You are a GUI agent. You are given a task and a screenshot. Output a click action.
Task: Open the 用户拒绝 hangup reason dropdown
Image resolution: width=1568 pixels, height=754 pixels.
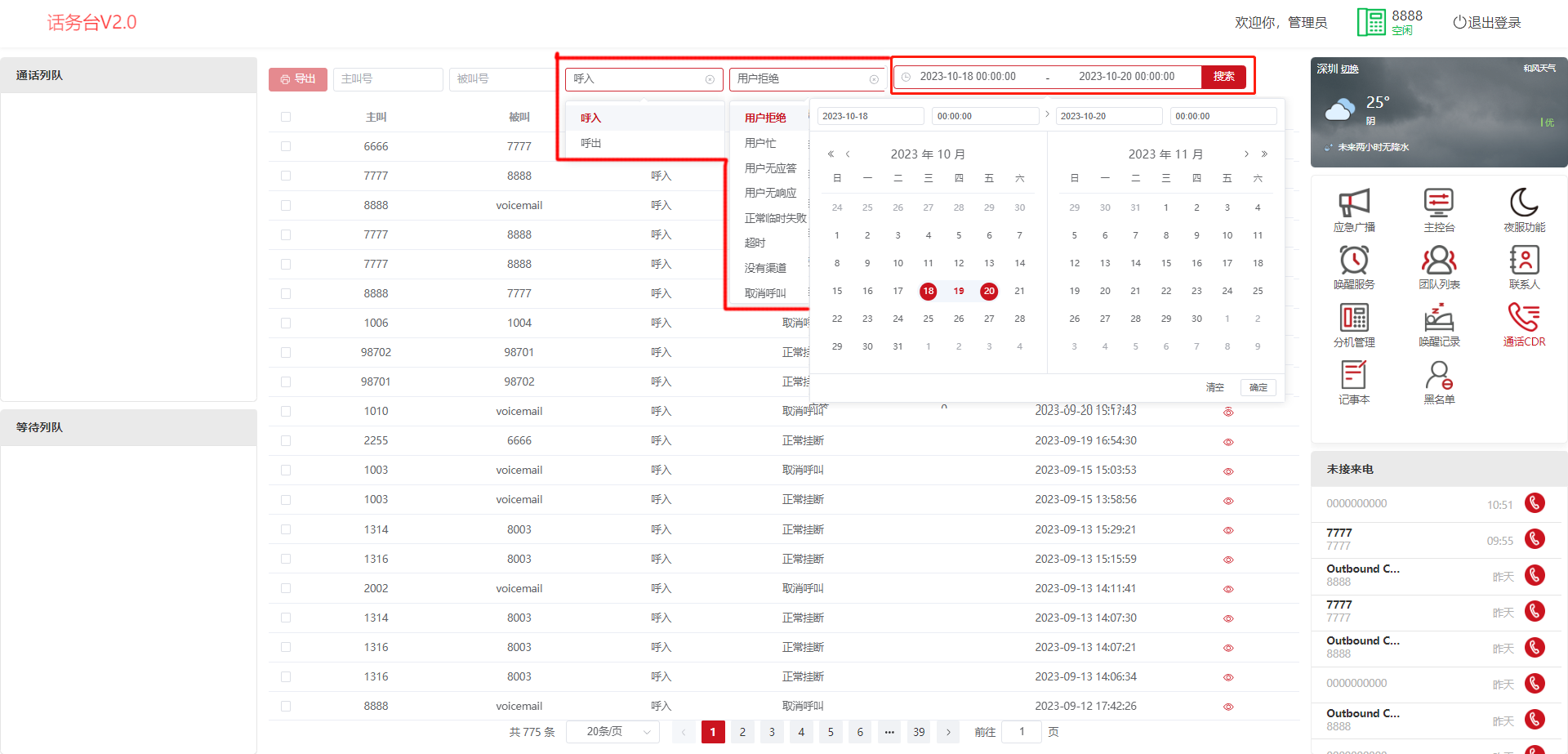point(806,79)
